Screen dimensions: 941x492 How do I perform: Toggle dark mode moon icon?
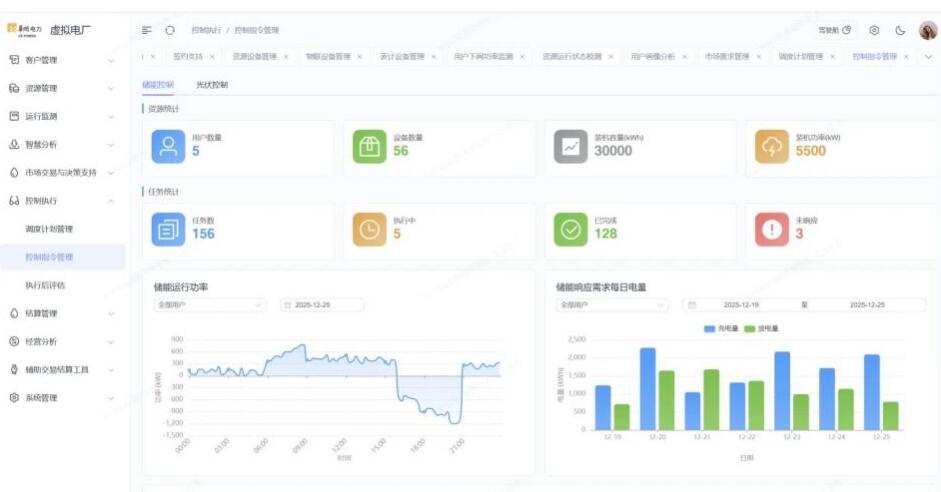pyautogui.click(x=900, y=30)
